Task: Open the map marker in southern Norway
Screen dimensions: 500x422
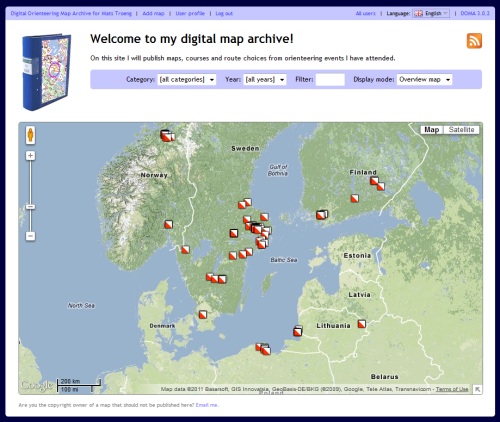Action: click(169, 224)
